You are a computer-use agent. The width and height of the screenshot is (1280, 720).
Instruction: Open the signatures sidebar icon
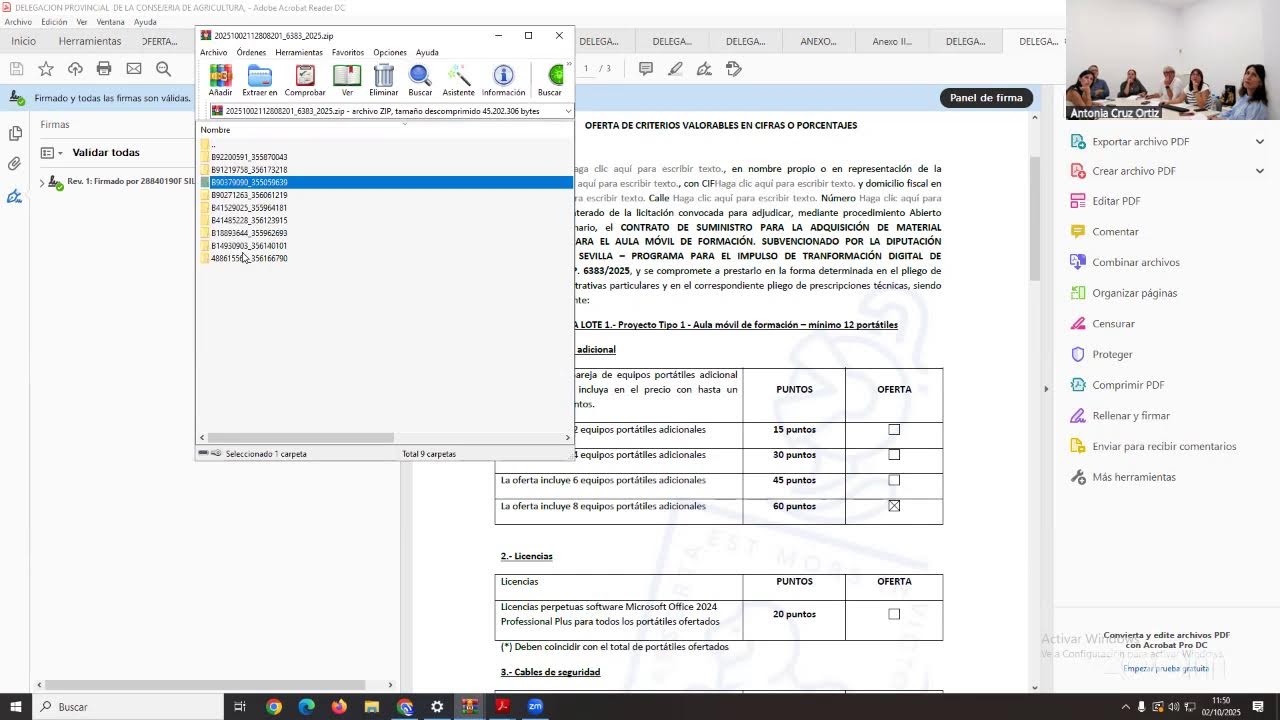(15, 196)
